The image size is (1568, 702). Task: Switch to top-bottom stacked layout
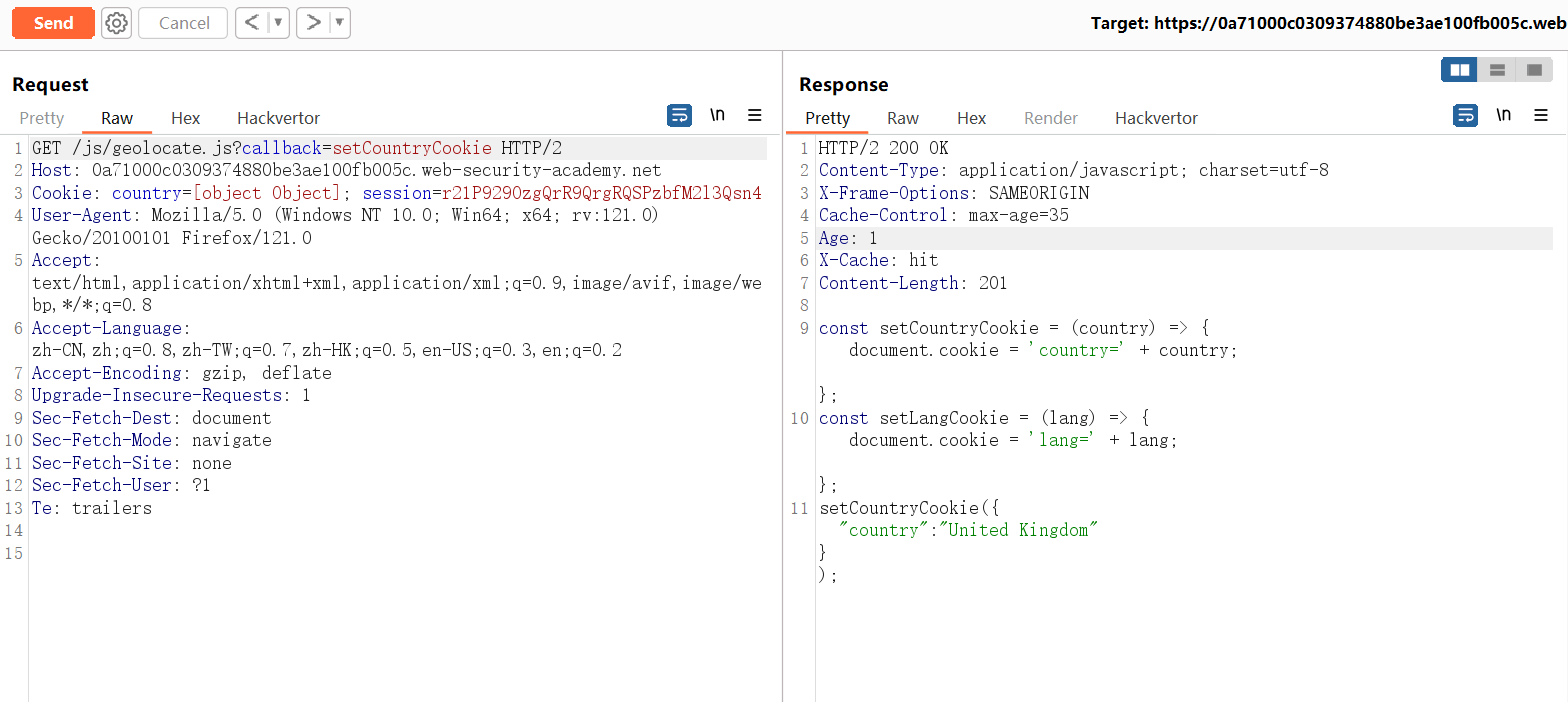(1497, 70)
